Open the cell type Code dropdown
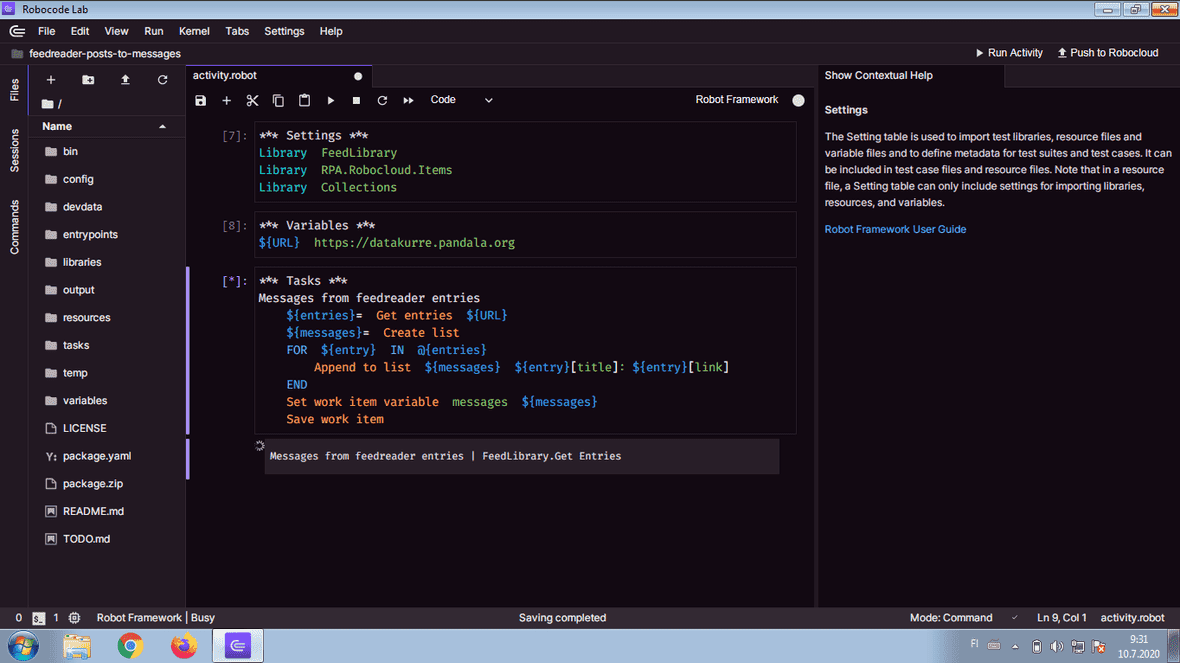Image resolution: width=1180 pixels, height=663 pixels. tap(461, 100)
